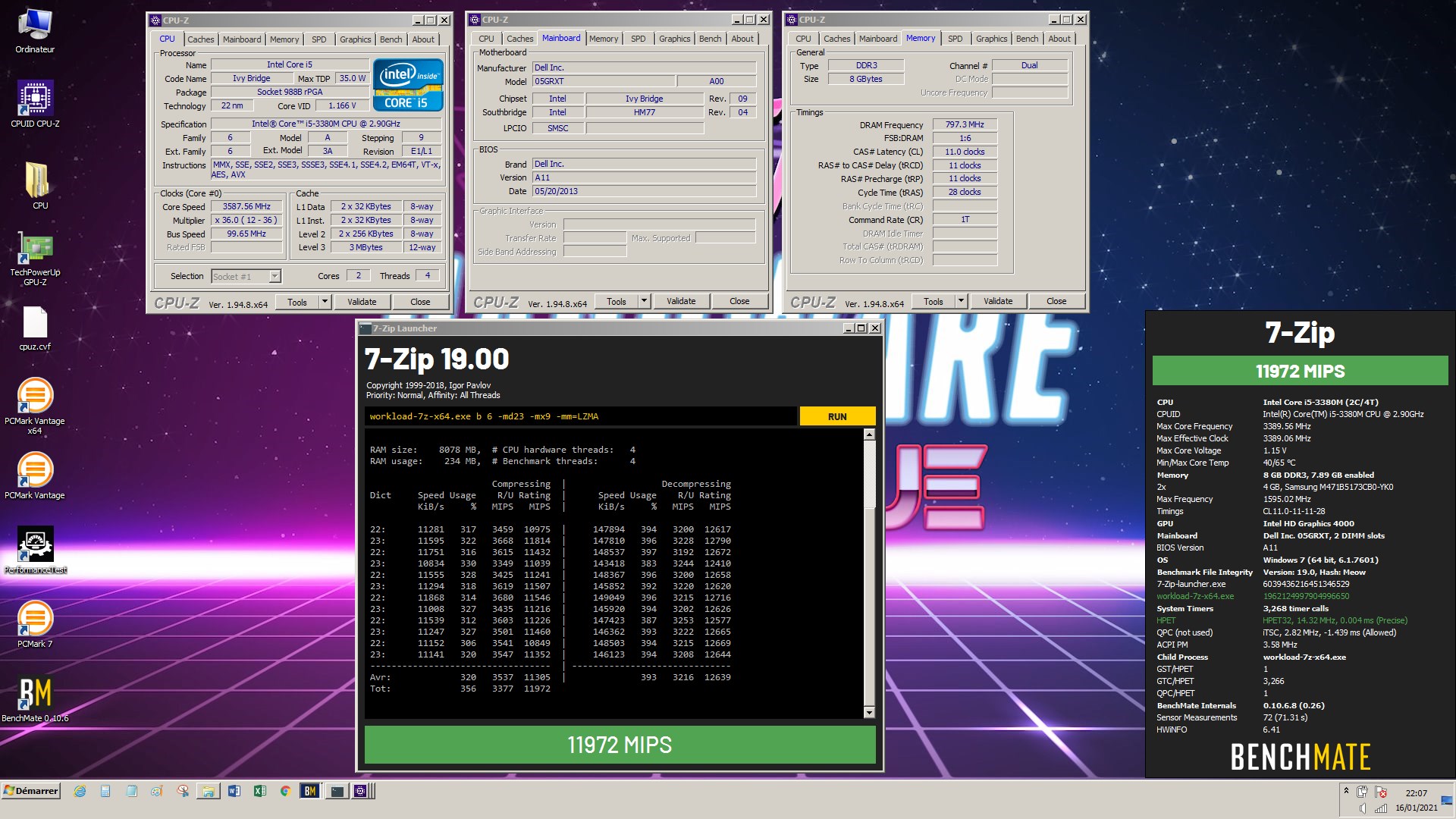The height and width of the screenshot is (819, 1456).
Task: Open Graphics tab in middle CPU-Z window
Action: click(675, 39)
